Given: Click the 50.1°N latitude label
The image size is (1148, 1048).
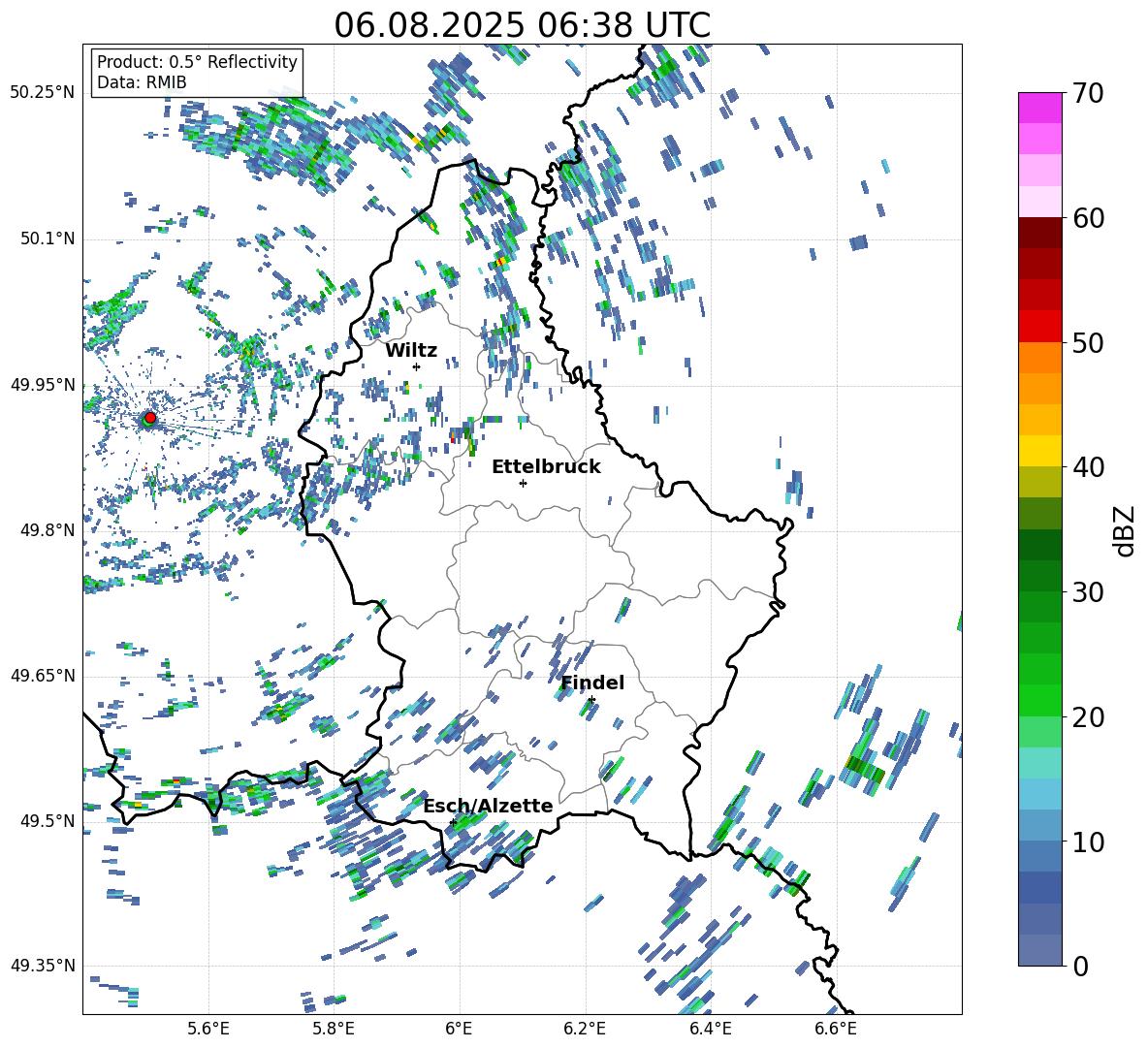Looking at the screenshot, I should tap(47, 238).
